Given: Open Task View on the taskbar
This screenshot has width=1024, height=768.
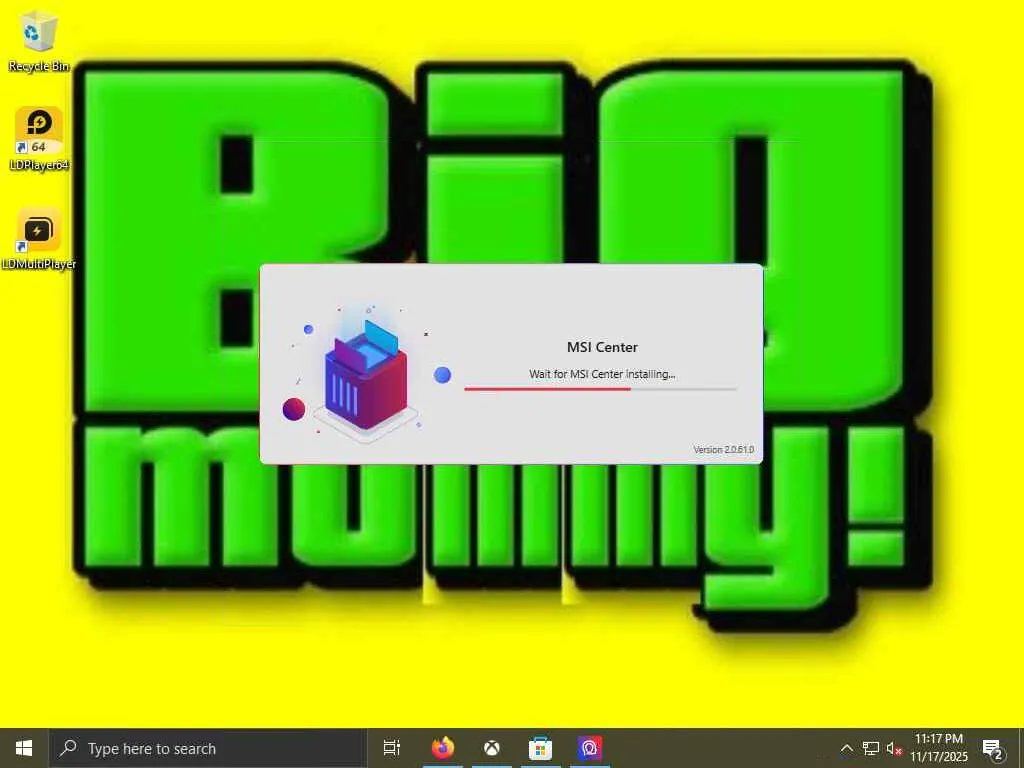Looking at the screenshot, I should [x=392, y=748].
